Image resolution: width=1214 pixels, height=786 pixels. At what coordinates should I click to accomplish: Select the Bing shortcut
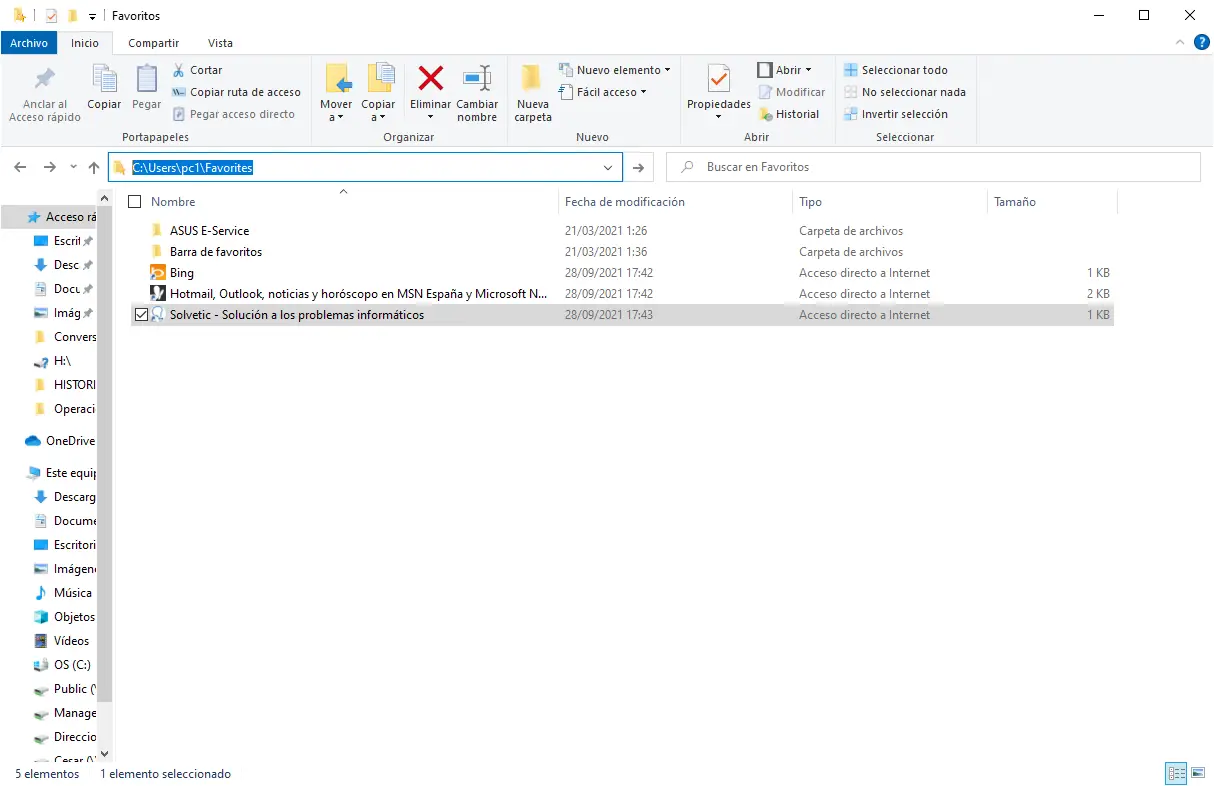tap(182, 273)
